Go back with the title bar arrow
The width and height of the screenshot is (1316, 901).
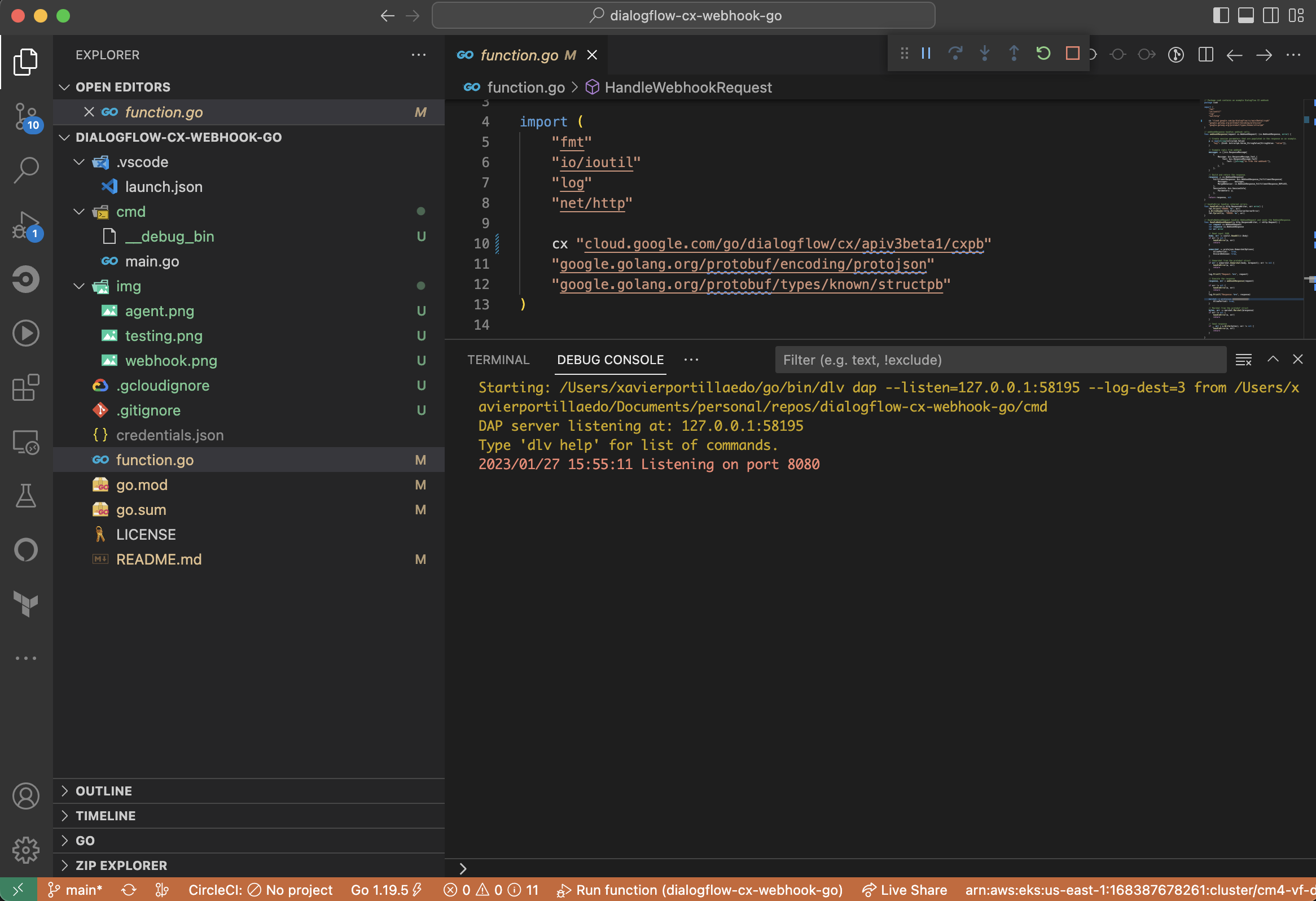pos(387,16)
